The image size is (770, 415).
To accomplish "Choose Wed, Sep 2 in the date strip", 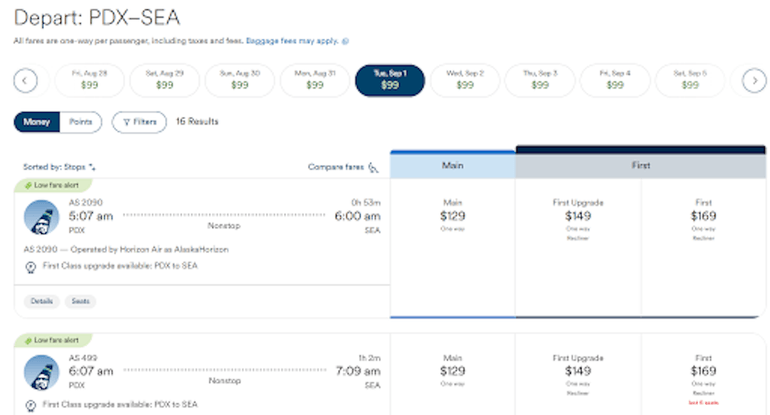I will pyautogui.click(x=465, y=80).
